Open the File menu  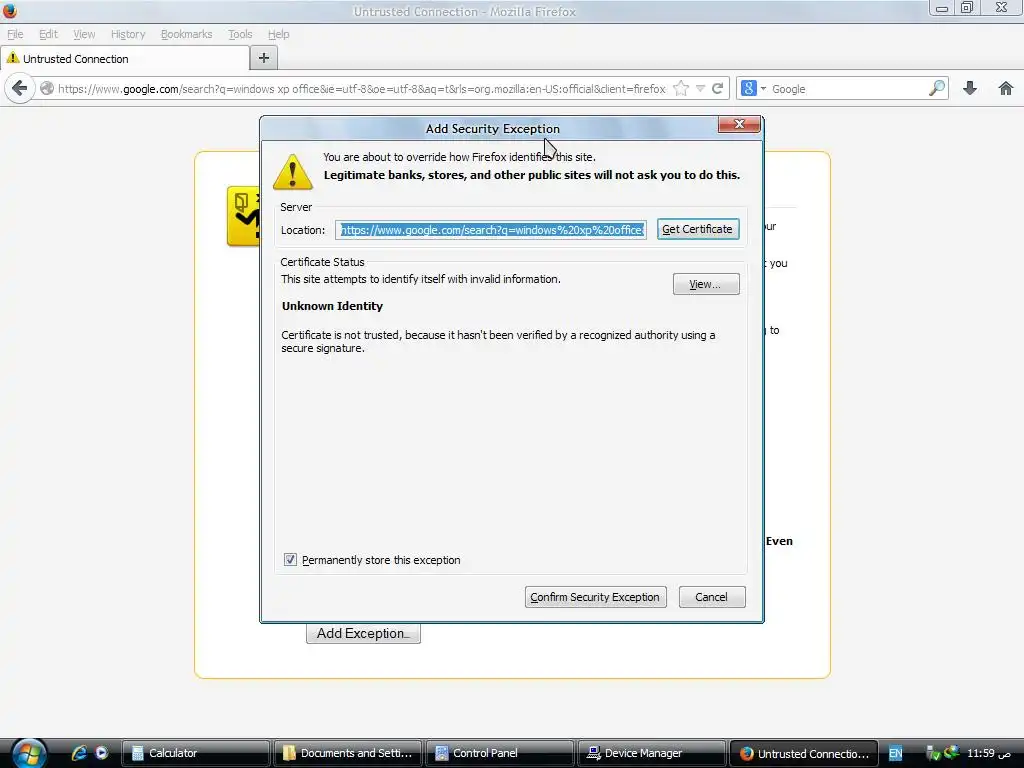[15, 34]
